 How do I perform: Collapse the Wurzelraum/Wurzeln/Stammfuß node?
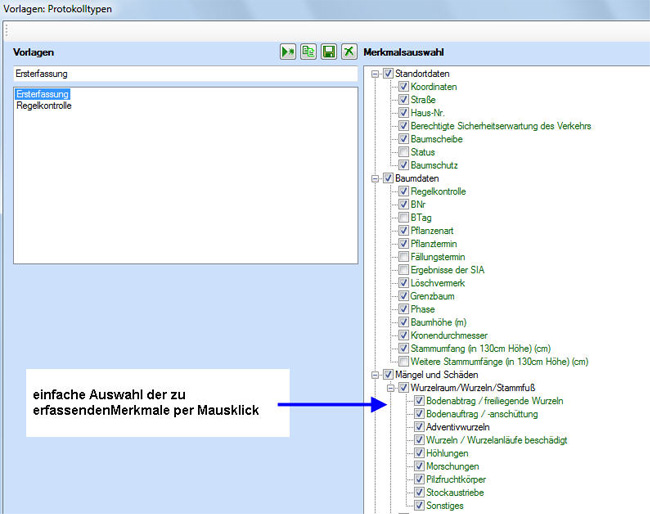click(x=391, y=387)
